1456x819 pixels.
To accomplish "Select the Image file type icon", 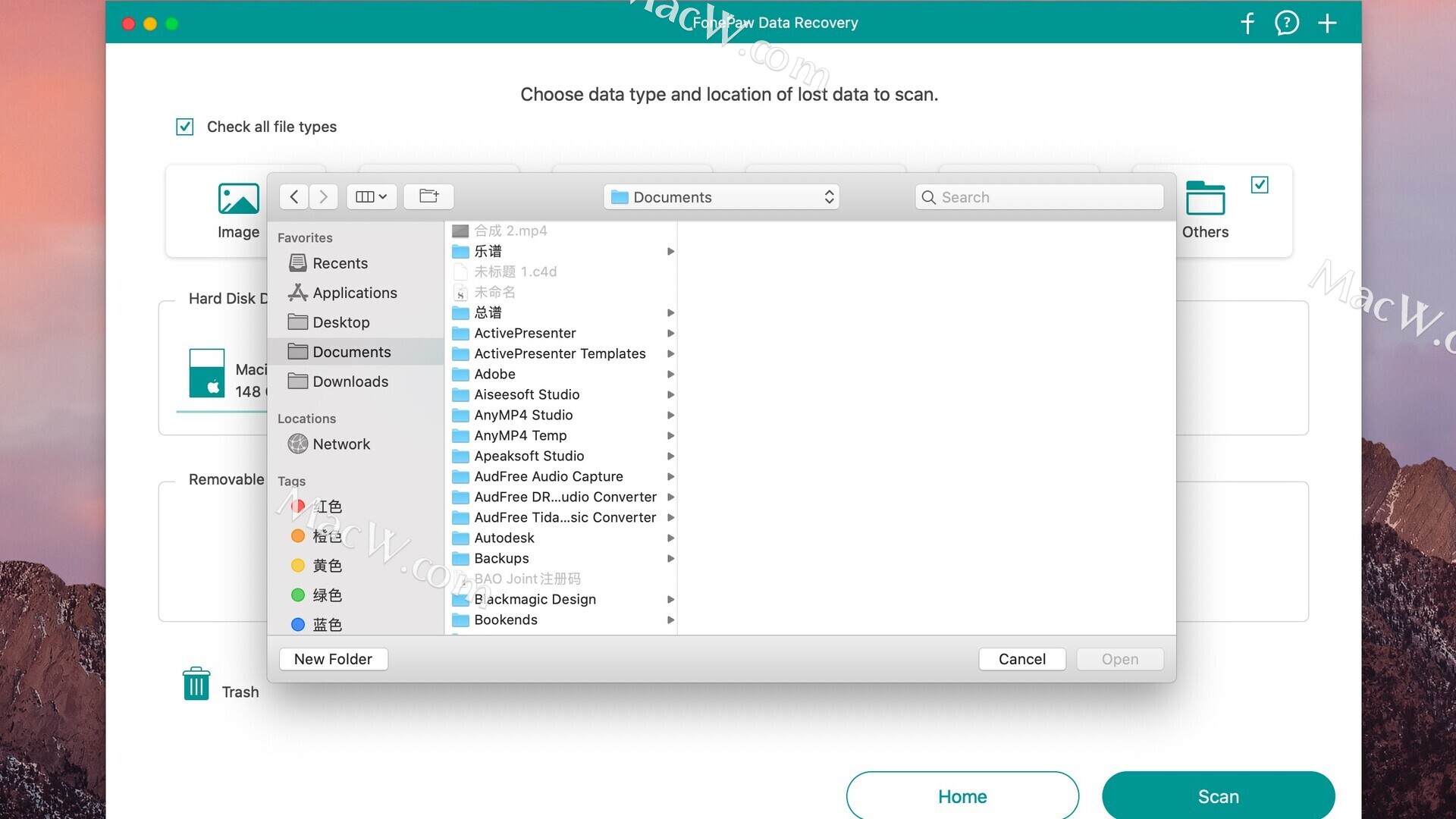I will click(x=238, y=199).
